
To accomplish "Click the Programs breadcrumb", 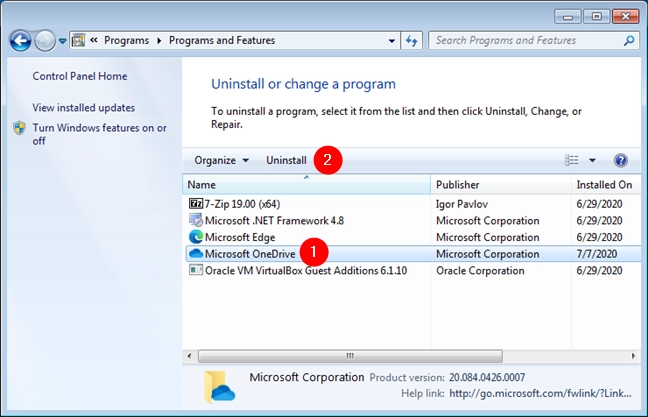I will [x=126, y=41].
